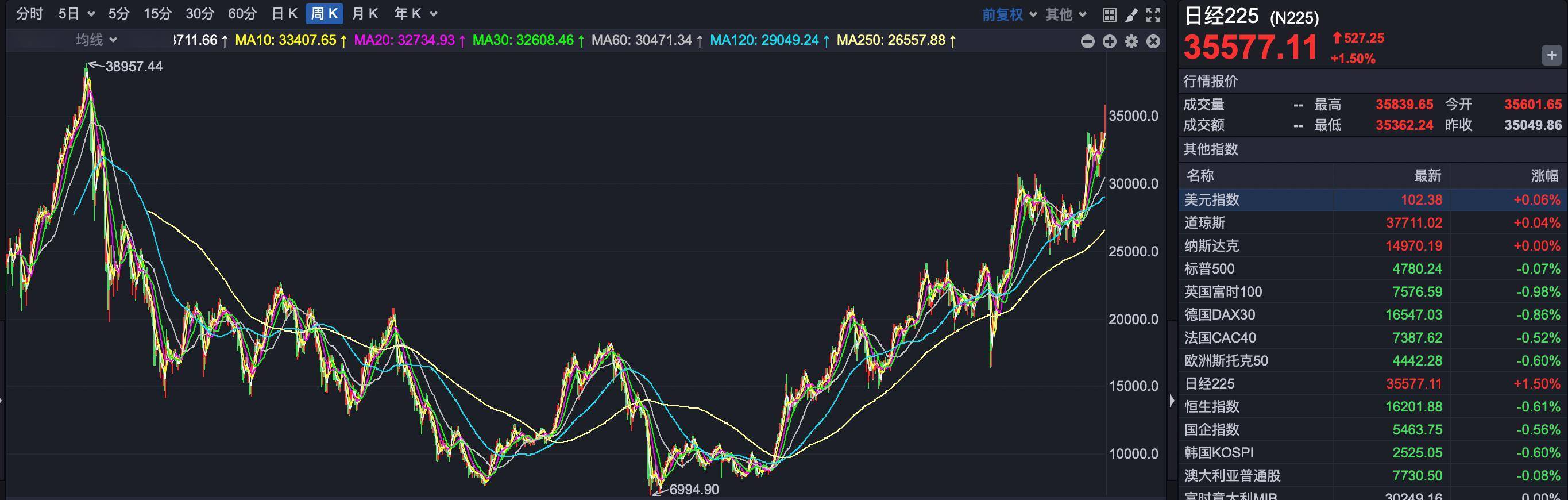The image size is (1568, 500).
Task: Select the 60分 timeframe tab
Action: click(242, 14)
